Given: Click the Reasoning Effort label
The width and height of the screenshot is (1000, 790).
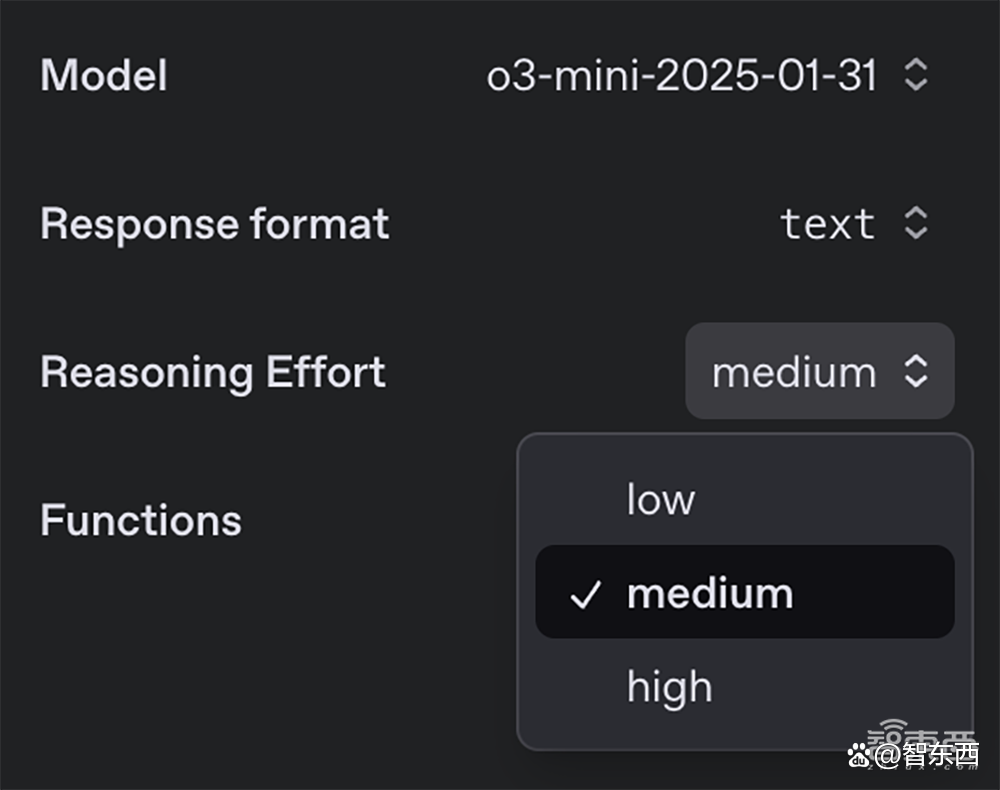Looking at the screenshot, I should 213,372.
